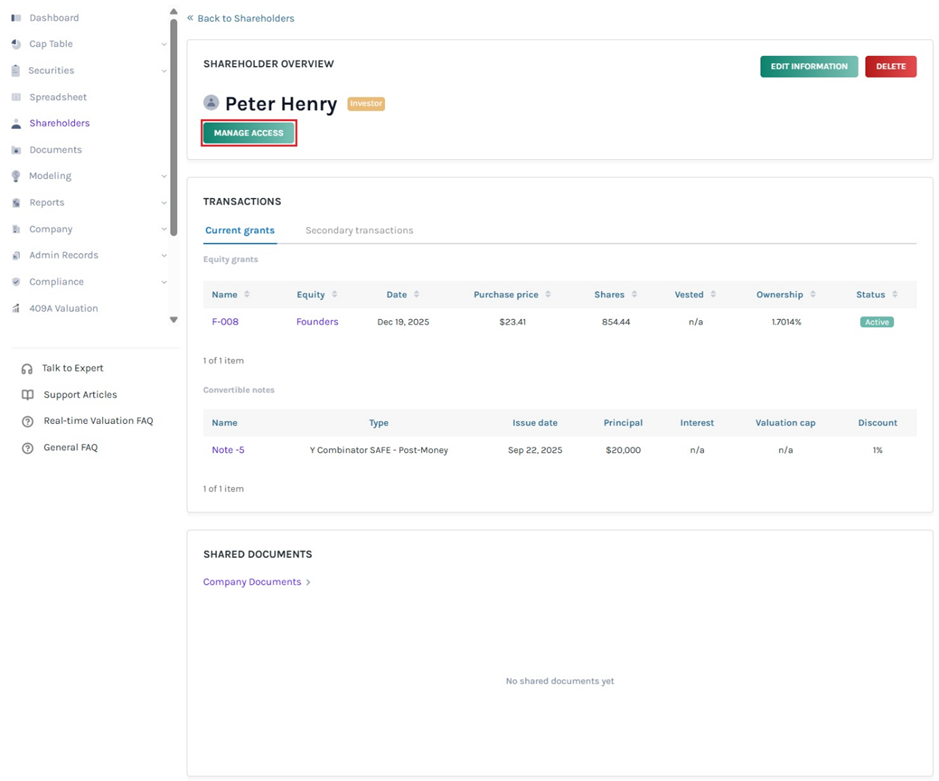Expand the Modeling menu chevron
The width and height of the screenshot is (939, 781).
[x=164, y=176]
